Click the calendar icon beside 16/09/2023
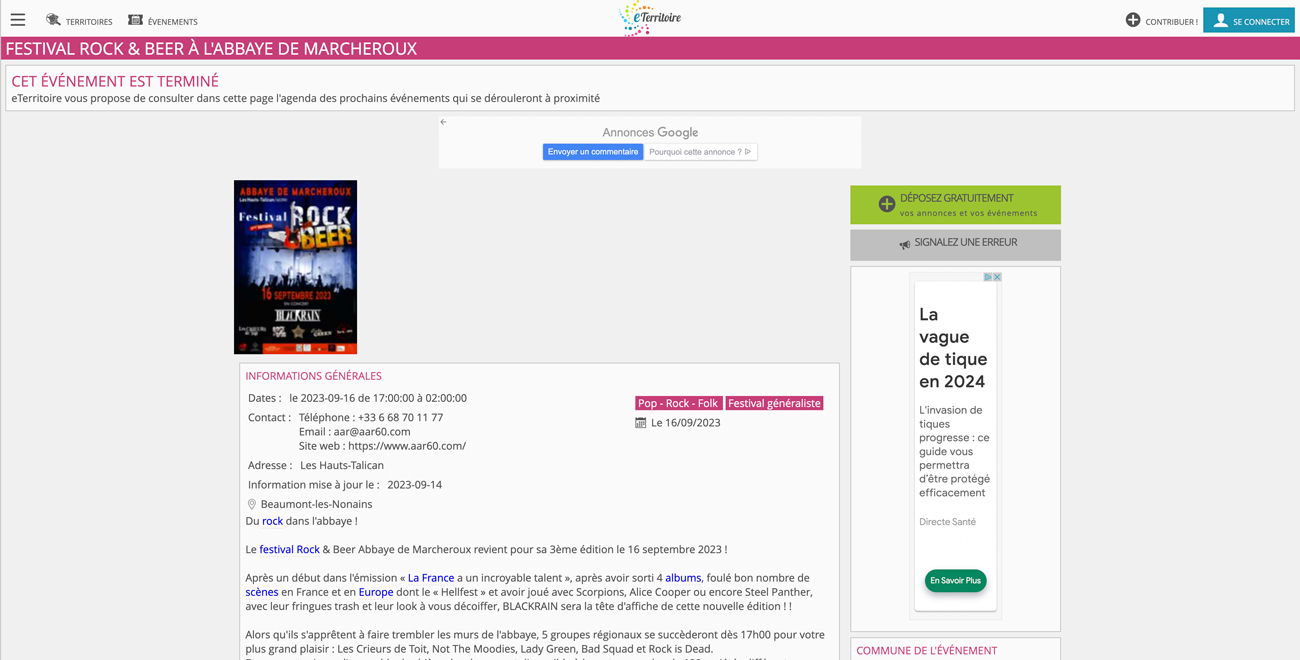The image size is (1300, 660). [641, 423]
